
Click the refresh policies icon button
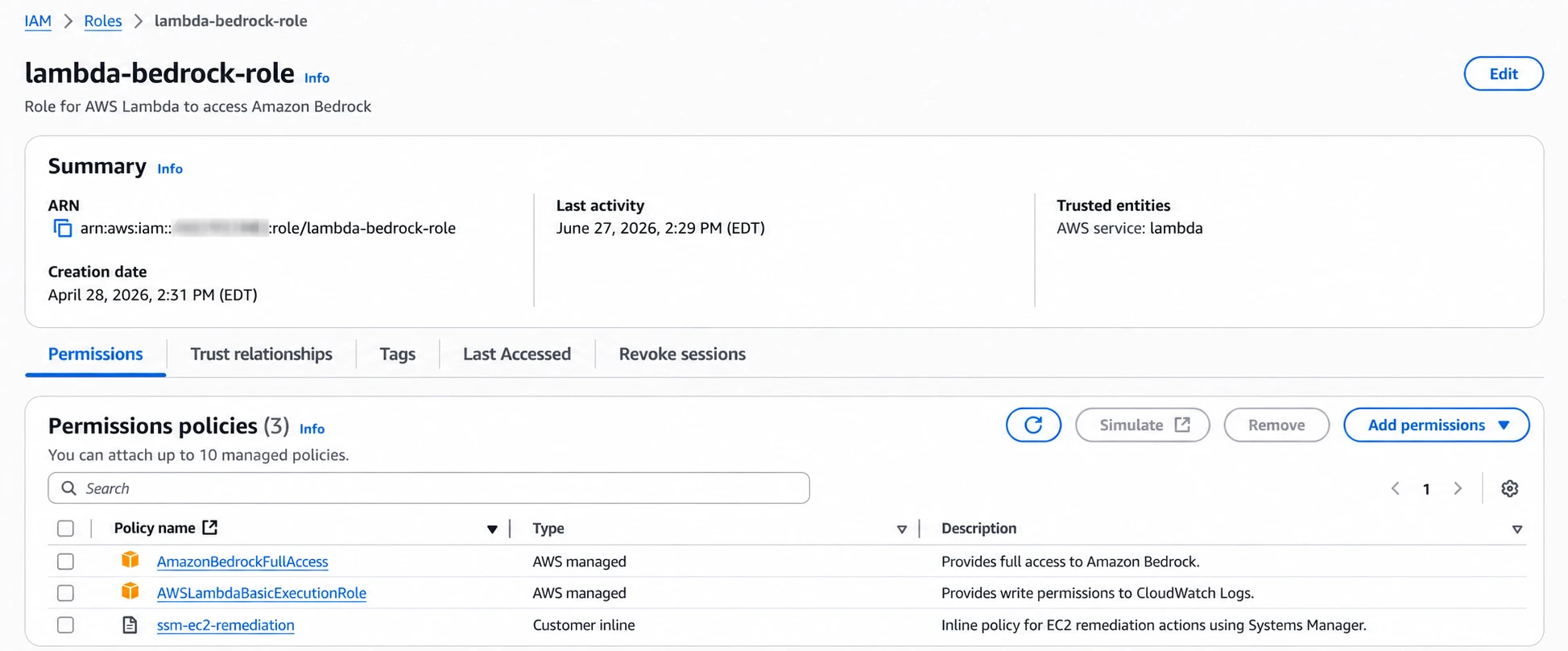point(1033,425)
